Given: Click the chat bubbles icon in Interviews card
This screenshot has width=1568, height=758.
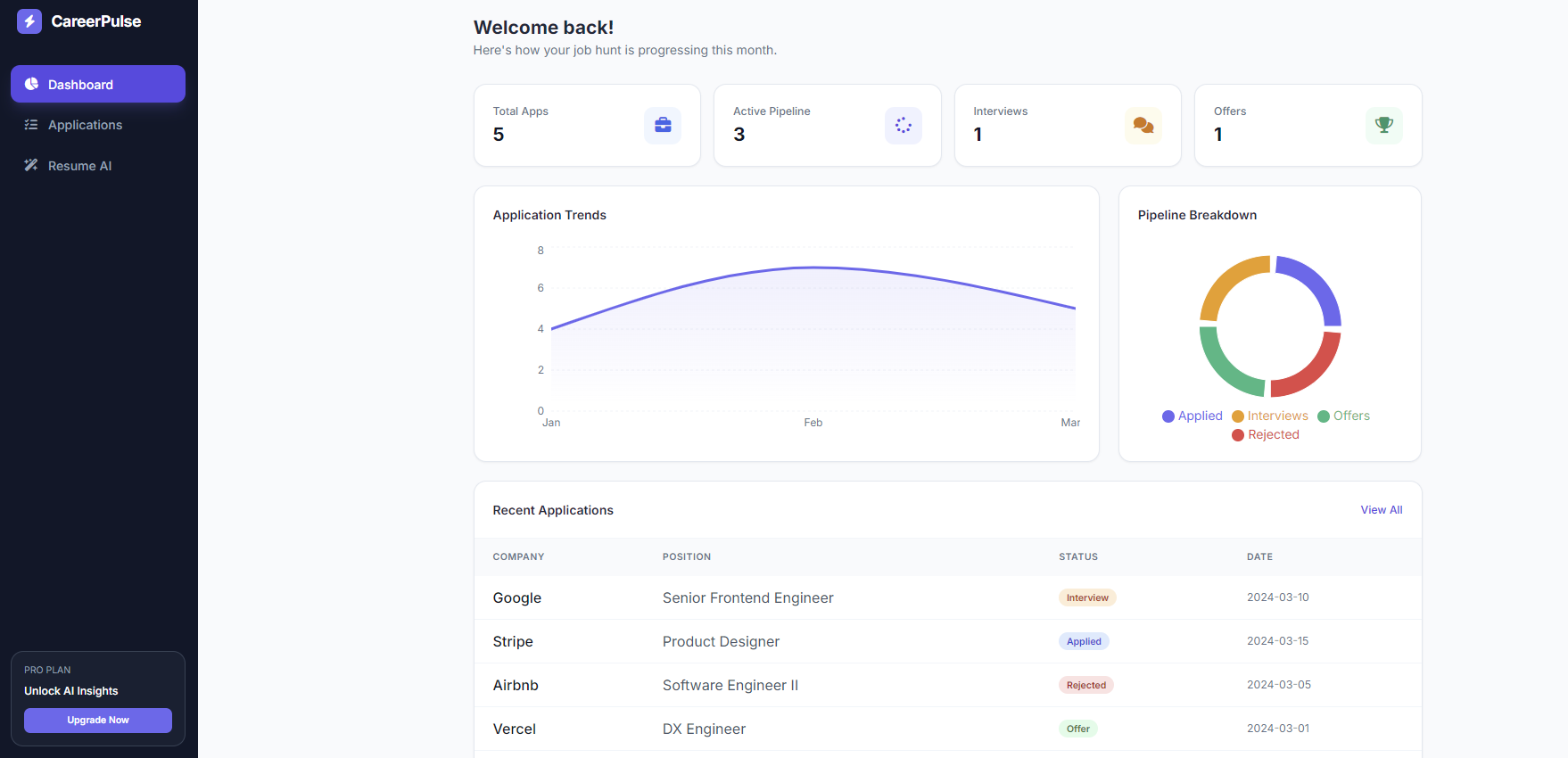Looking at the screenshot, I should [x=1143, y=125].
